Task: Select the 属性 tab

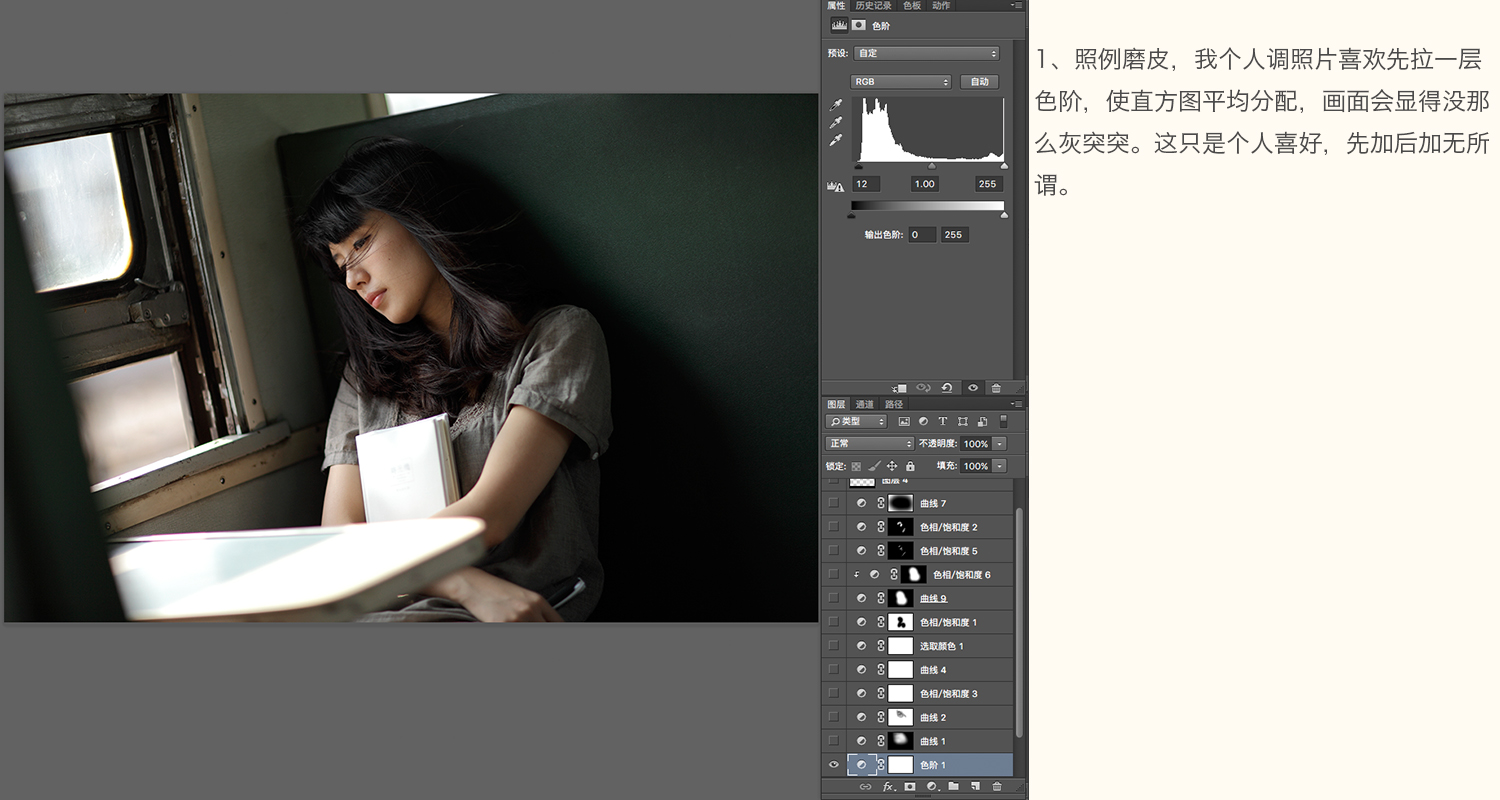Action: point(836,6)
